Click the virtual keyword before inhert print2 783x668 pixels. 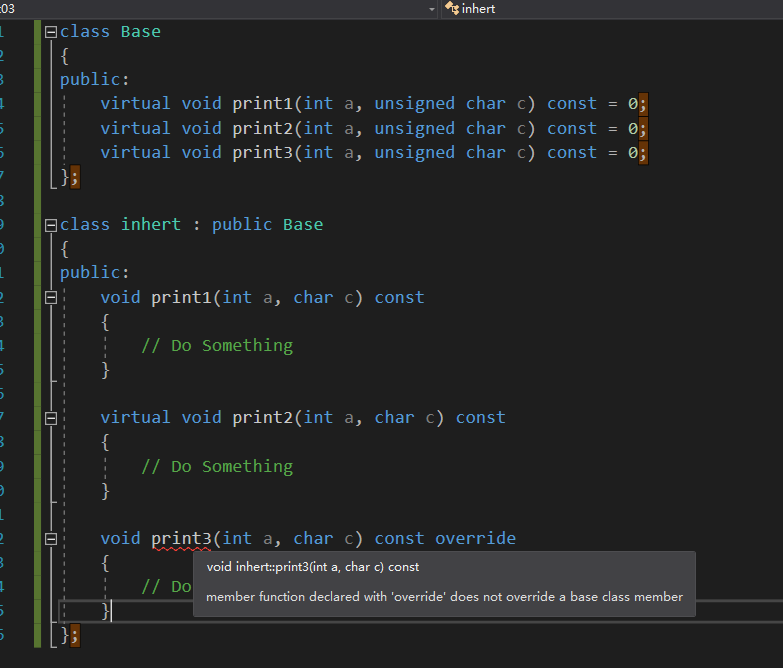[135, 417]
